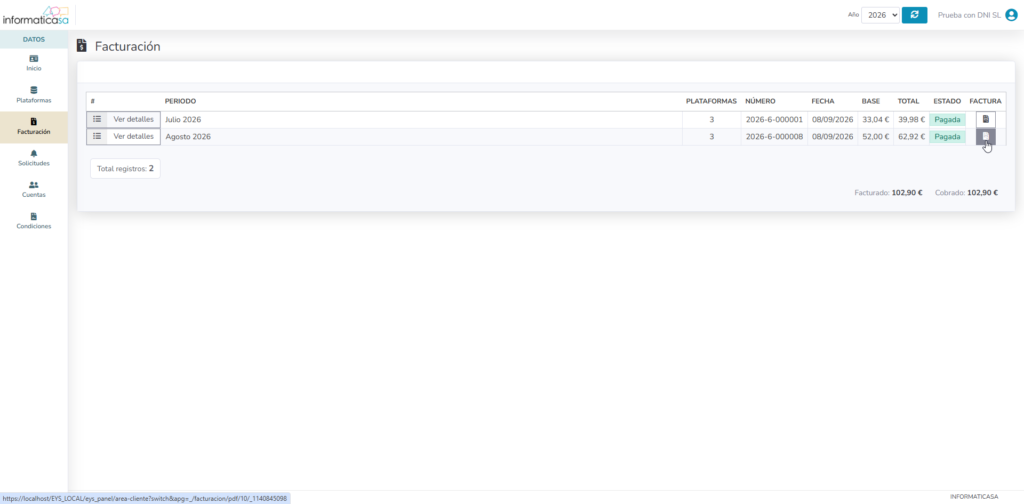This screenshot has width=1024, height=504.
Task: Click the ESTADO column header
Action: coord(947,101)
